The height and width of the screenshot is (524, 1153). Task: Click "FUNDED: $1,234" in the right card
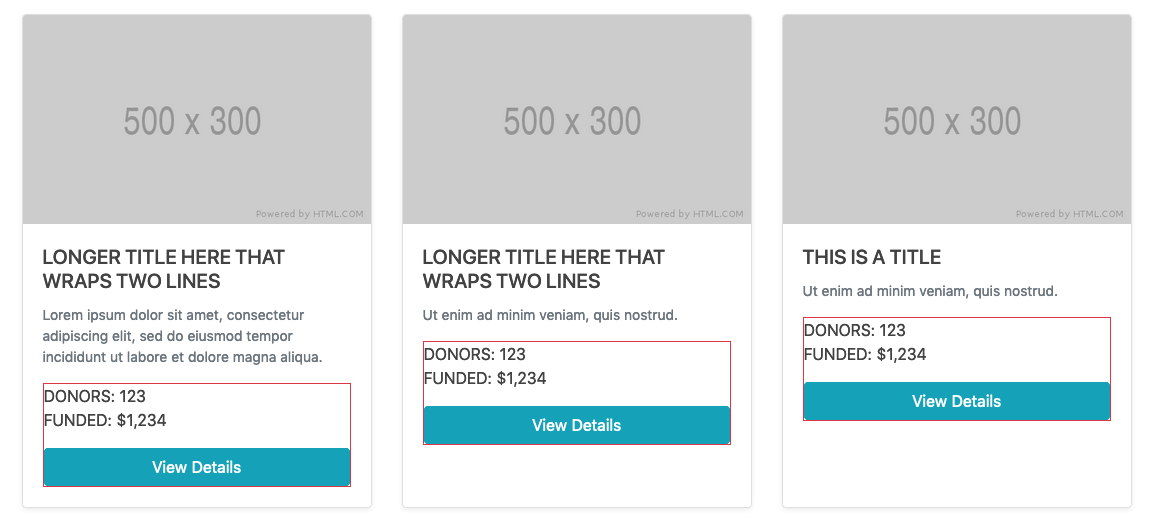[865, 354]
